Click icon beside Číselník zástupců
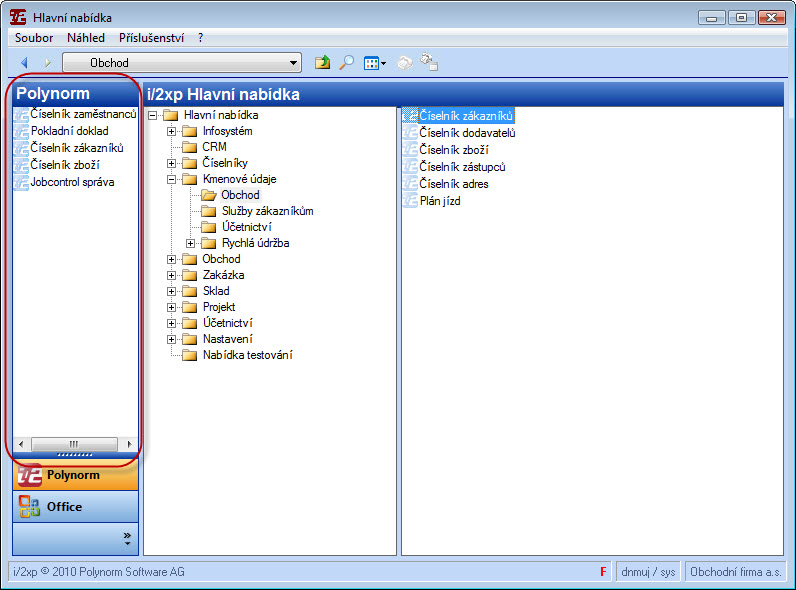Screen dimensions: 796x590 [x=410, y=167]
